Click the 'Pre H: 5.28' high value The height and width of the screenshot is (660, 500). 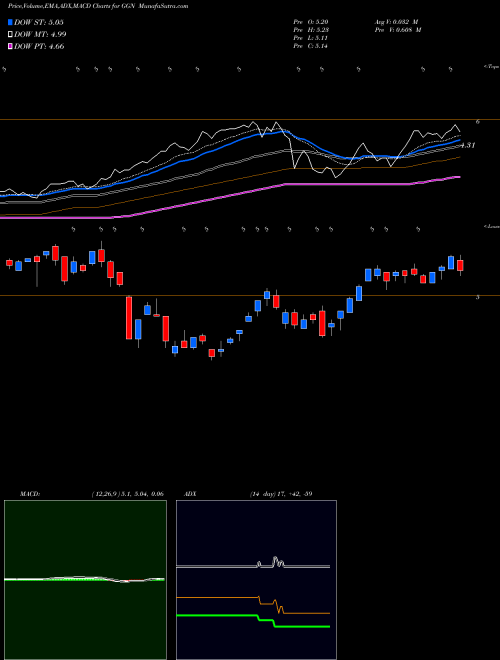pyautogui.click(x=311, y=30)
